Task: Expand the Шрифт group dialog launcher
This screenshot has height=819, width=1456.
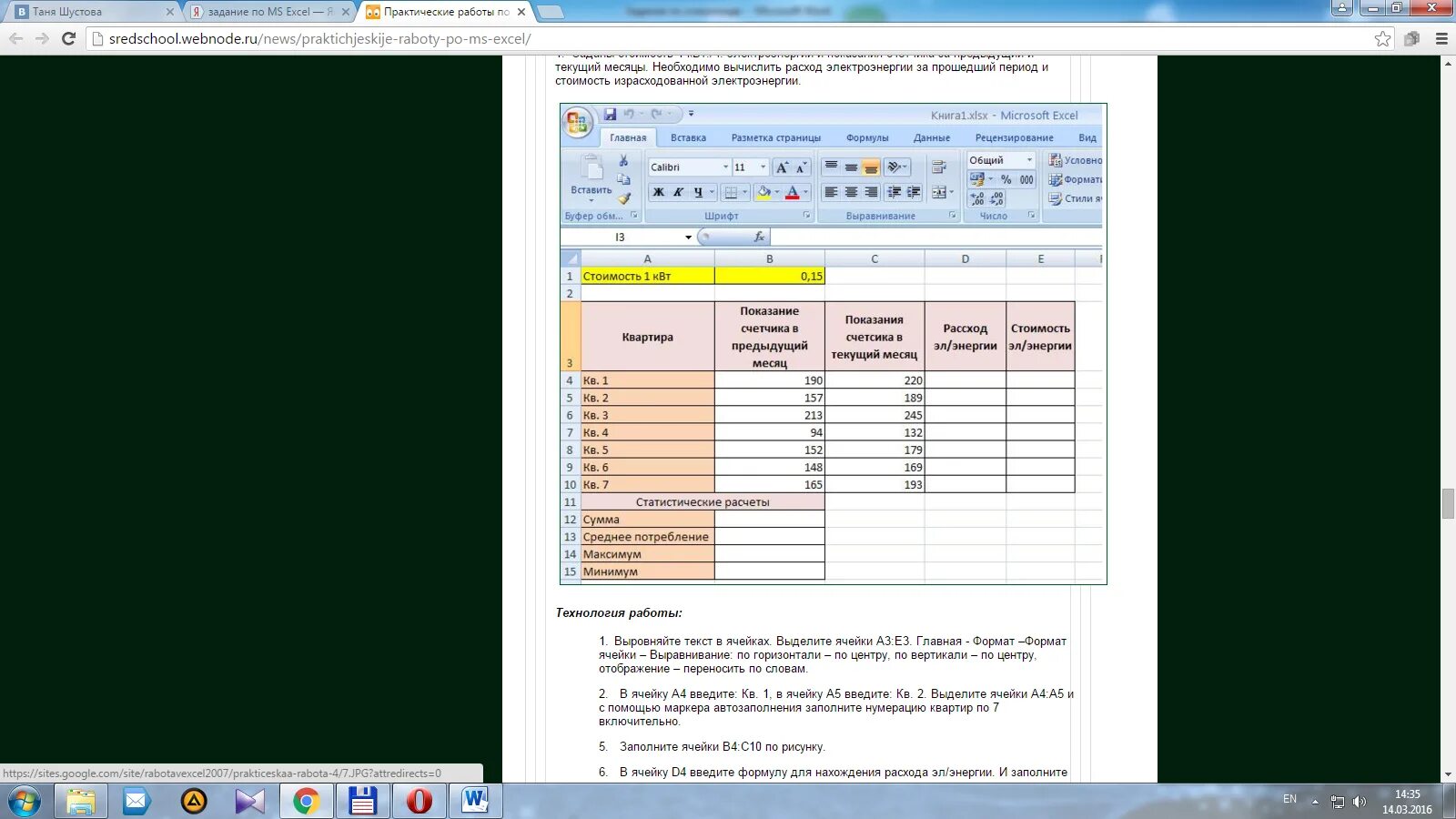Action: point(806,216)
